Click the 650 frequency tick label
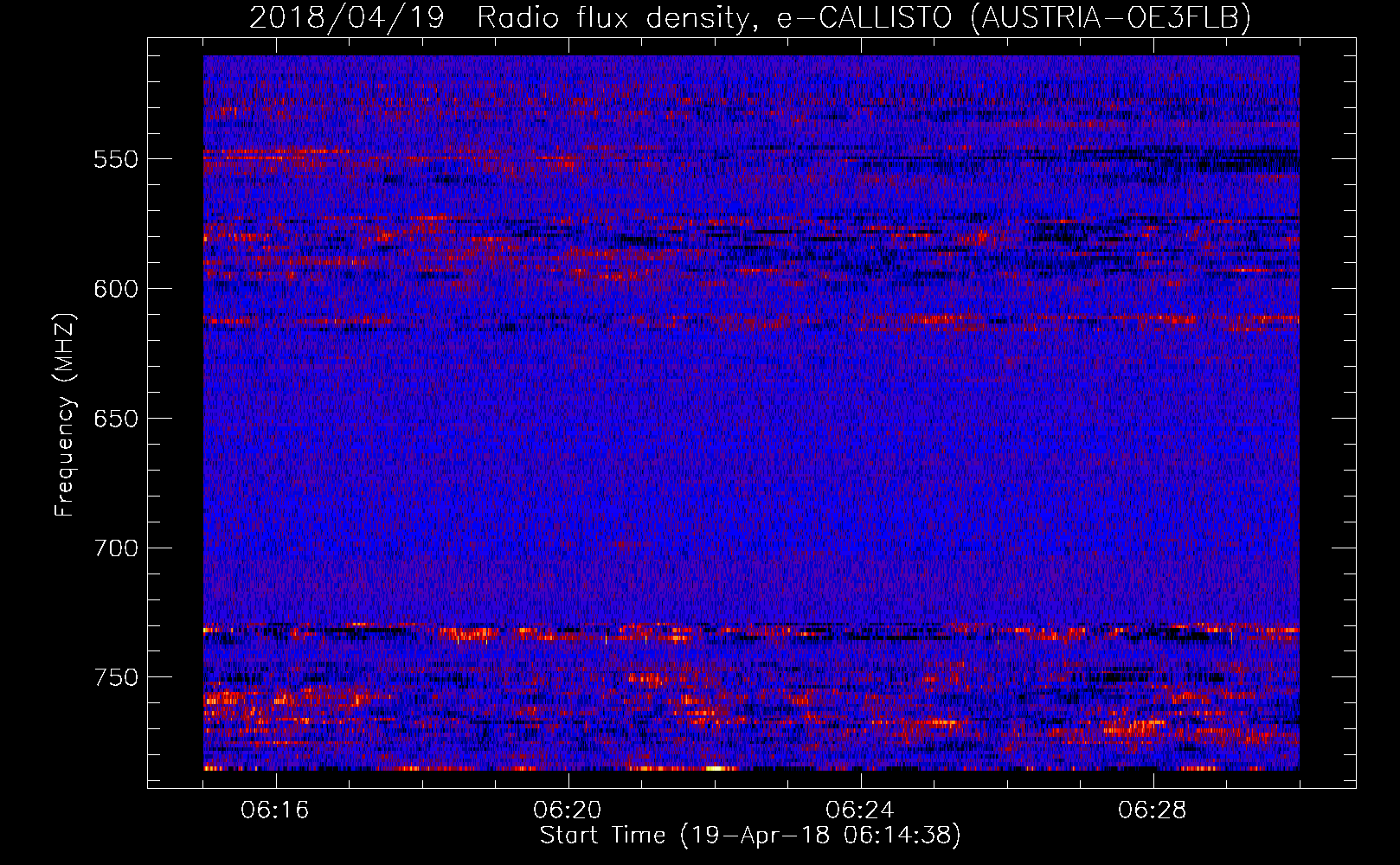Image resolution: width=1400 pixels, height=865 pixels. [116, 419]
